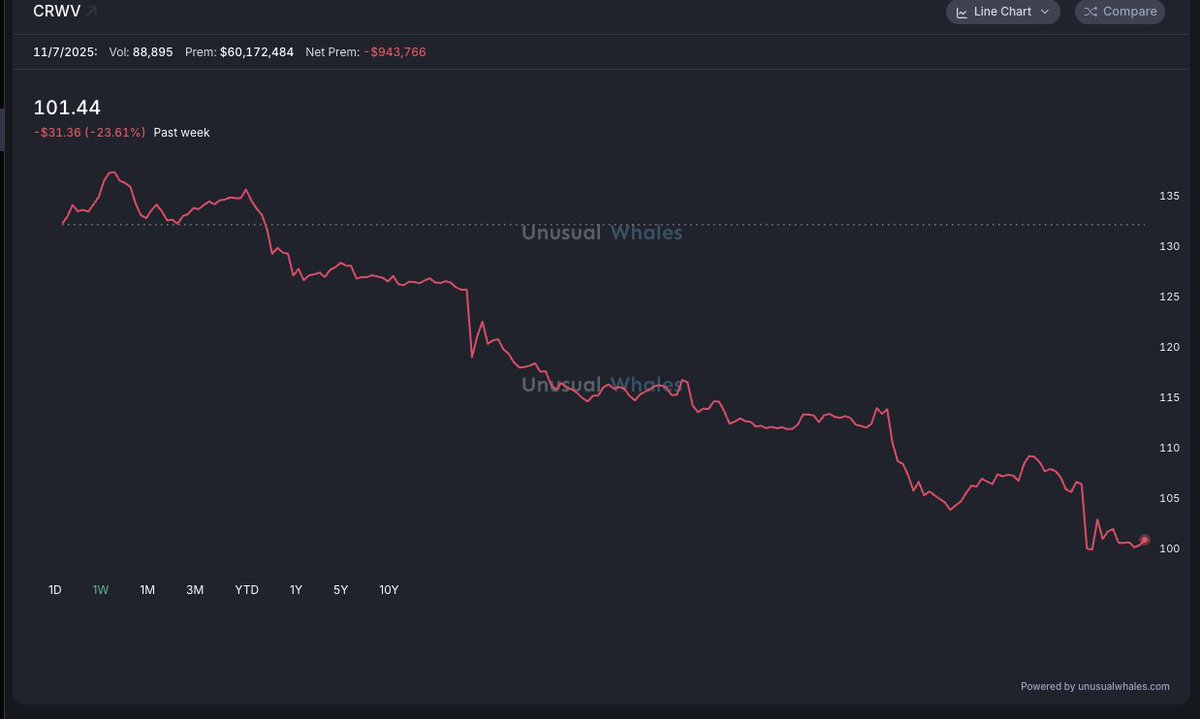Select the 1D time range
Viewport: 1200px width, 719px height.
[x=55, y=590]
